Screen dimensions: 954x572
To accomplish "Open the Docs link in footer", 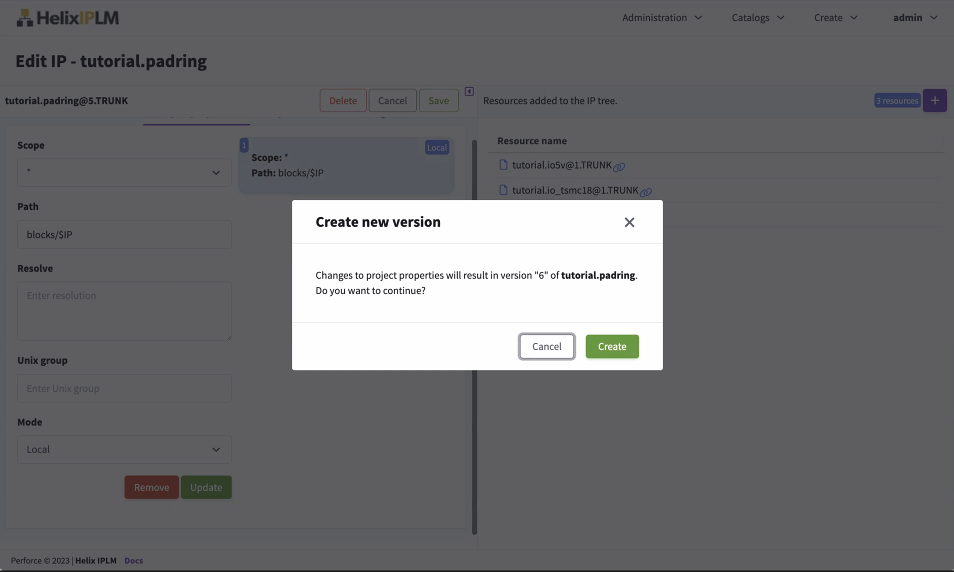I will point(133,560).
